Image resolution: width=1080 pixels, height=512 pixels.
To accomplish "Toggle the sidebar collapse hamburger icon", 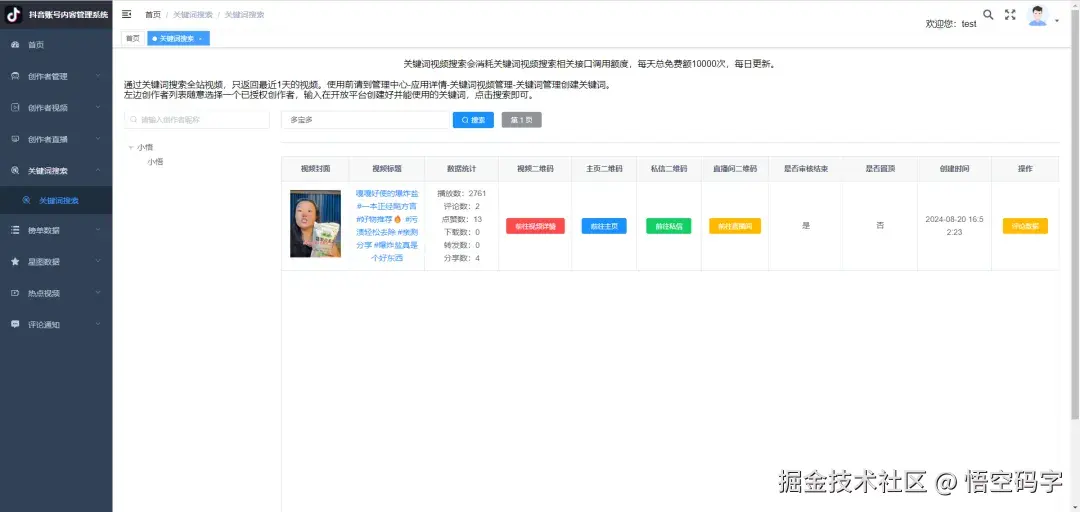I will pyautogui.click(x=127, y=14).
